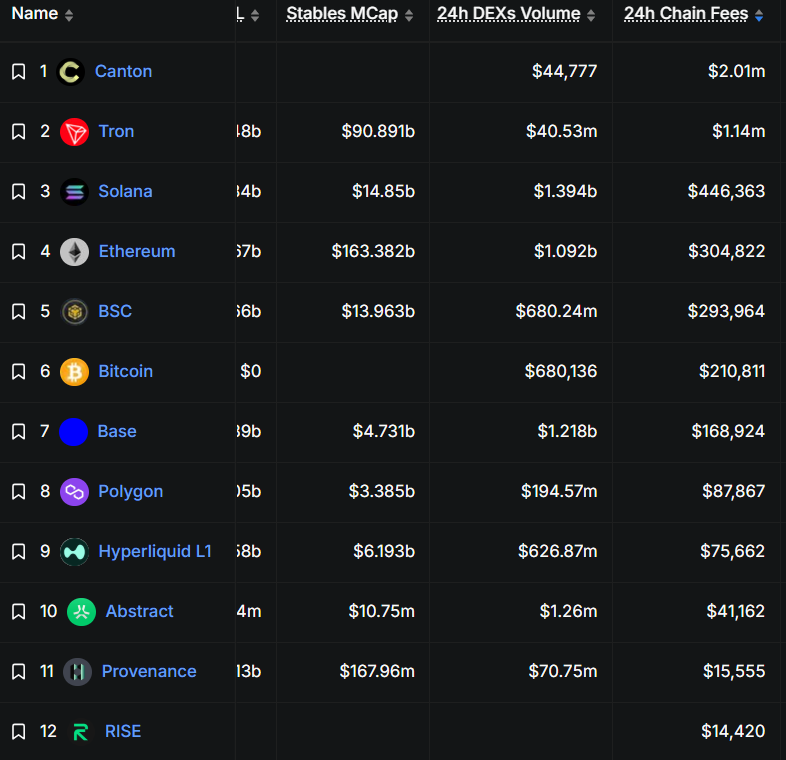Click the 24h Chain Fees header
This screenshot has width=786, height=760.
pos(686,14)
